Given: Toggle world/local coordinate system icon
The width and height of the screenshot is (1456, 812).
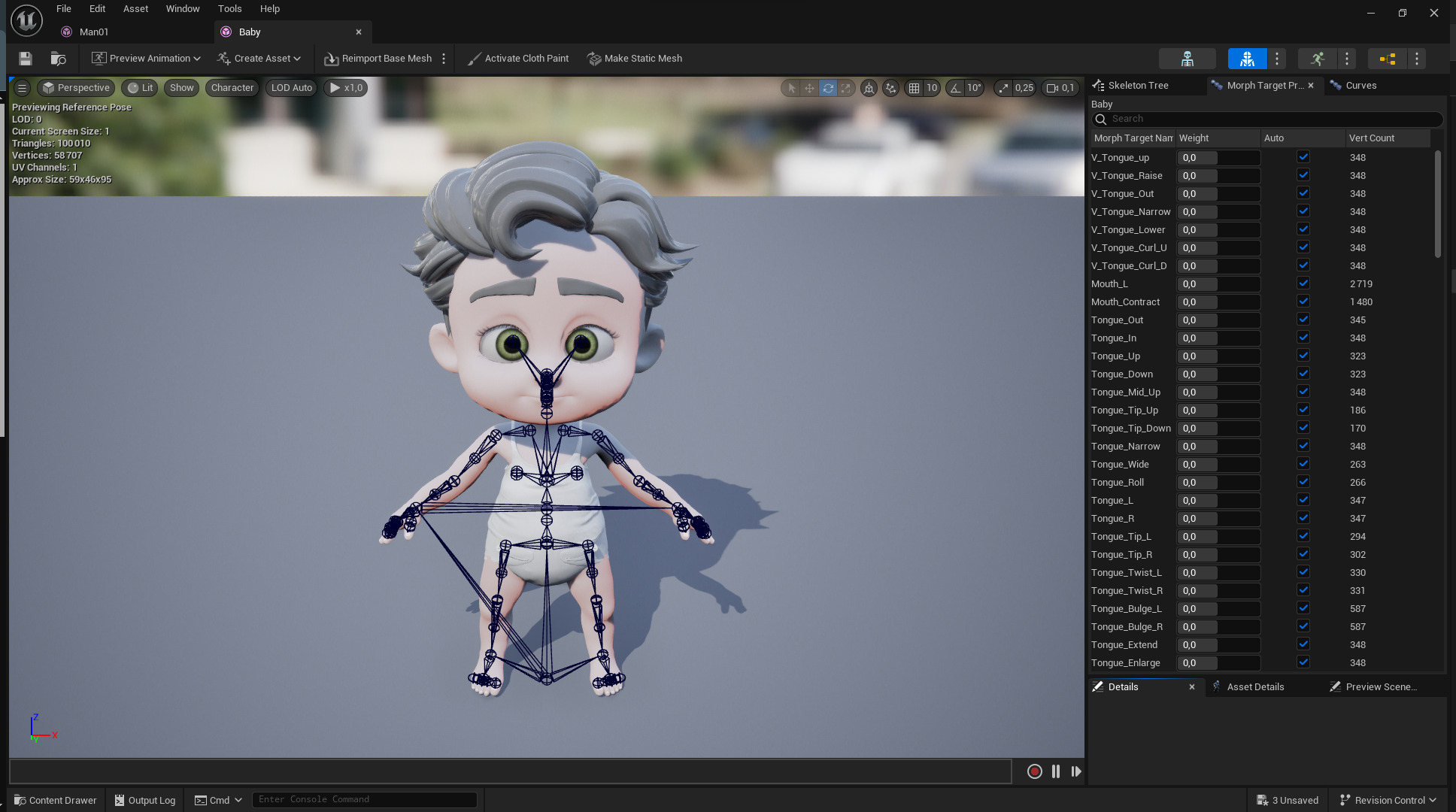Looking at the screenshot, I should coord(869,88).
